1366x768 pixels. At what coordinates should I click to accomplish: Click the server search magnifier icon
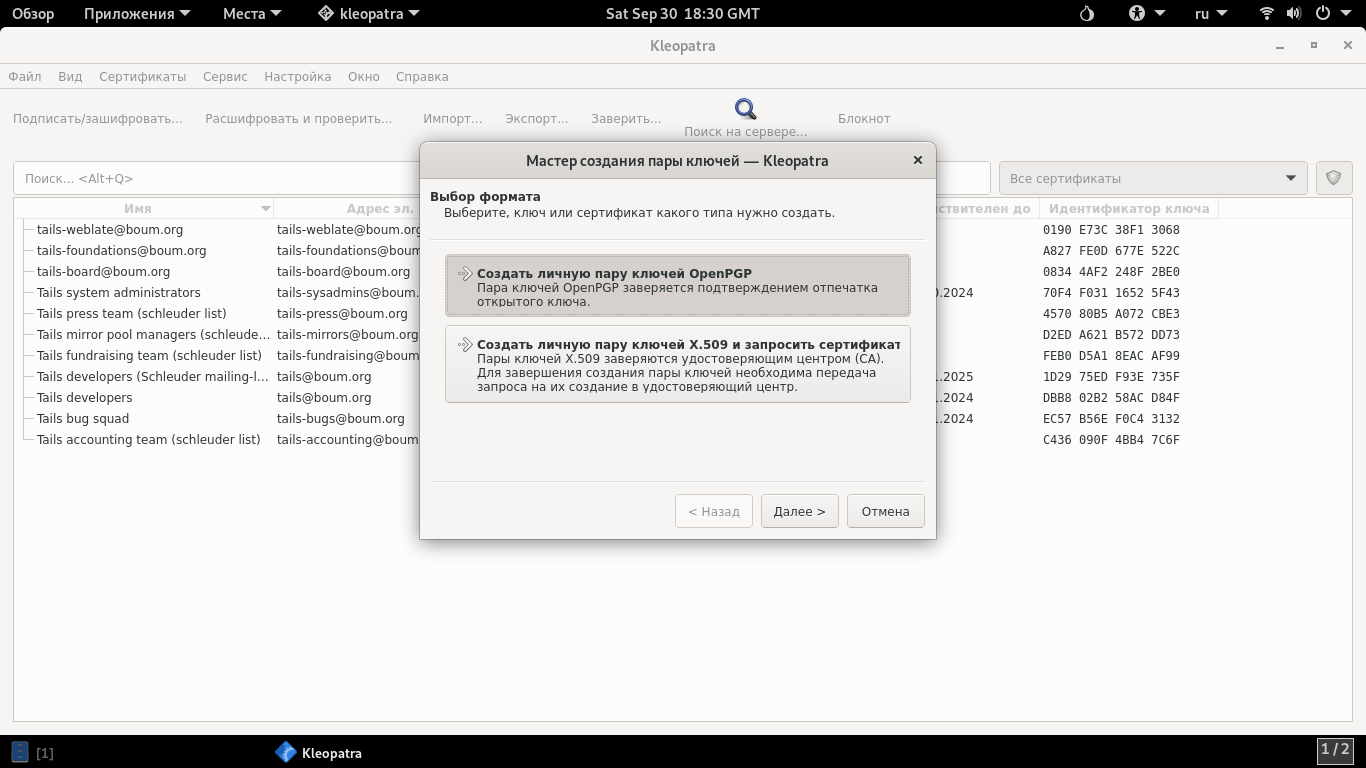745,109
